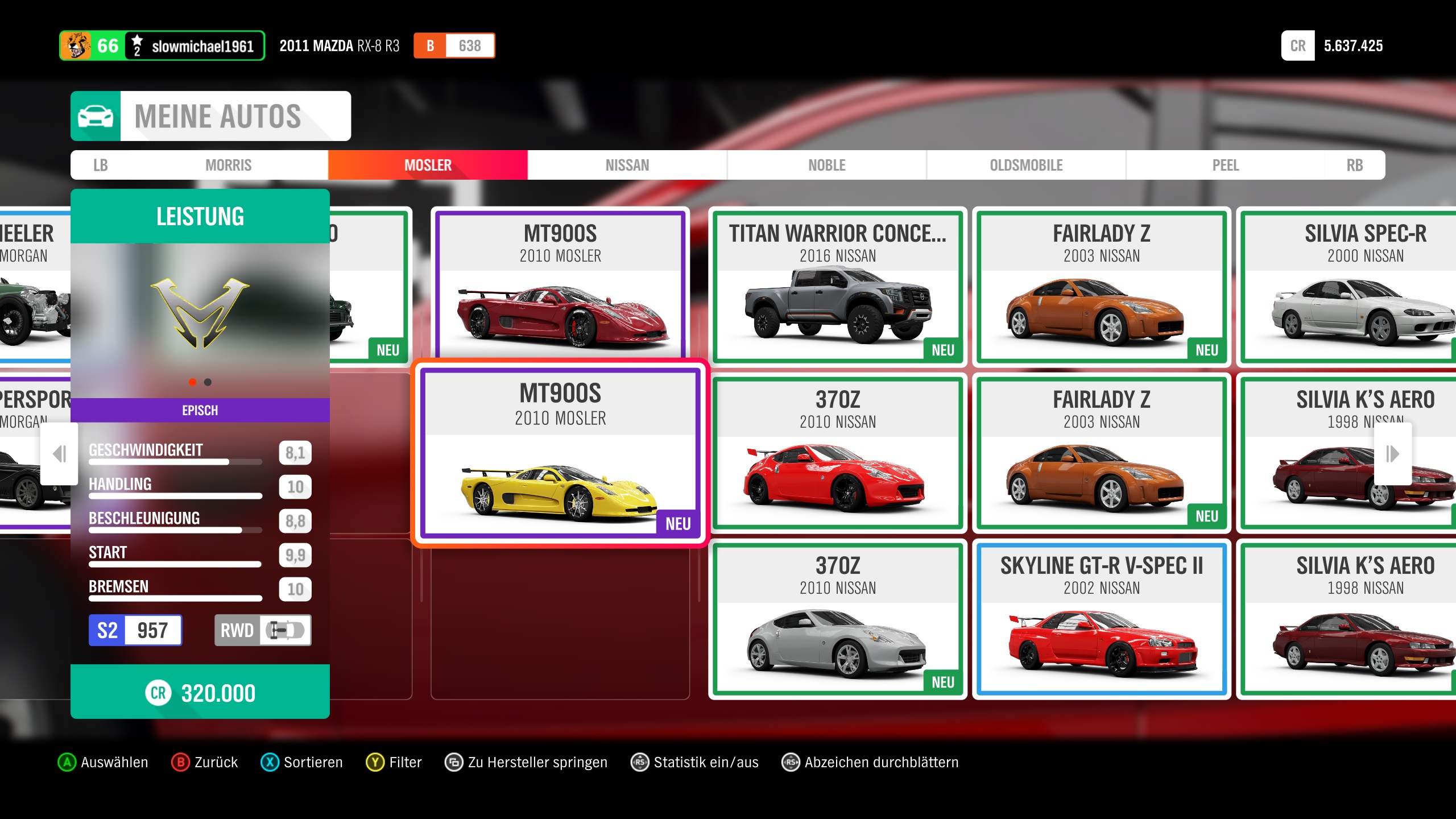Click the RWD drivetrain layout icon
1456x819 pixels.
(286, 630)
